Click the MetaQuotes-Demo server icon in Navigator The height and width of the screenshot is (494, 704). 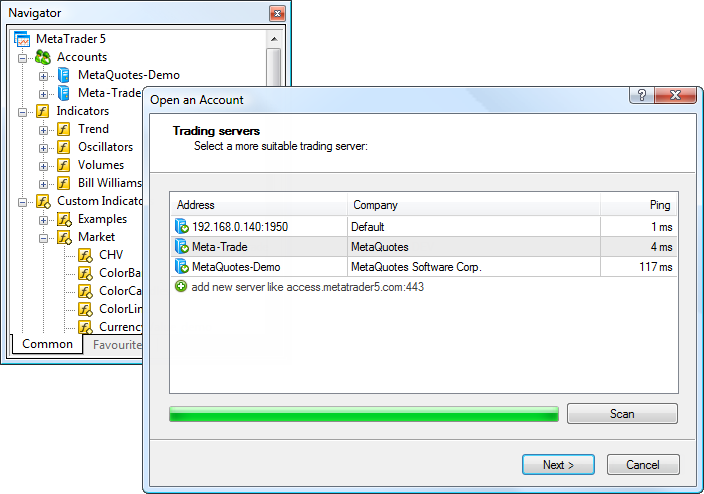(x=64, y=75)
